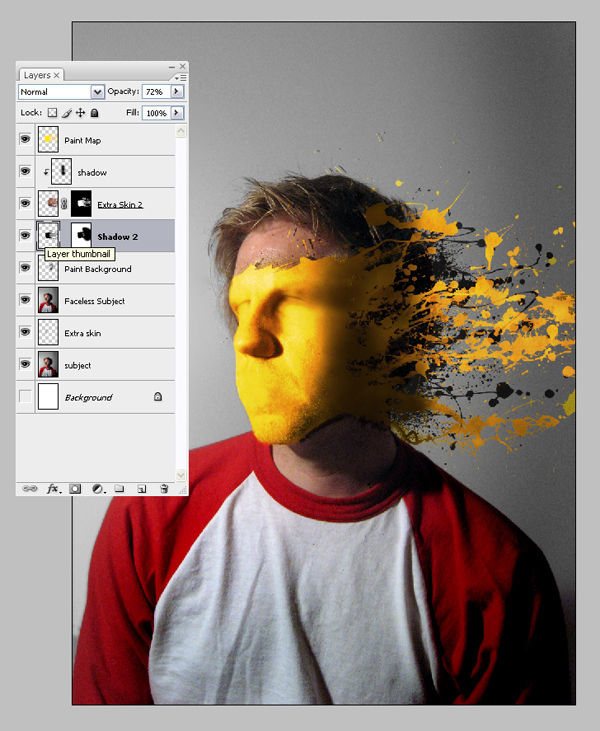Toggle the lock position move icon

80,113
